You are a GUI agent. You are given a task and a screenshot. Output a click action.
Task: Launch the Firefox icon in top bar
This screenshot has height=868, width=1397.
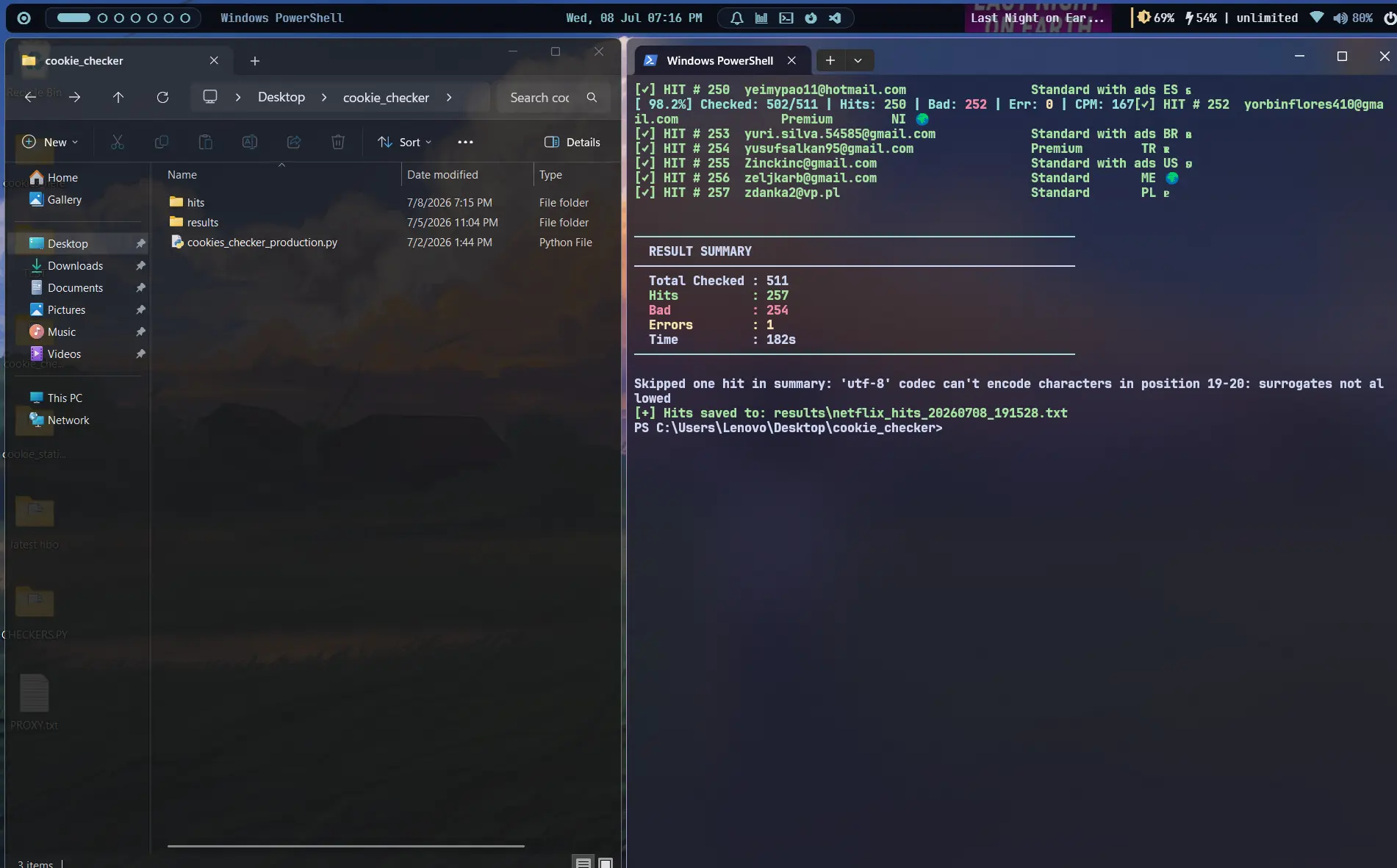pyautogui.click(x=811, y=18)
